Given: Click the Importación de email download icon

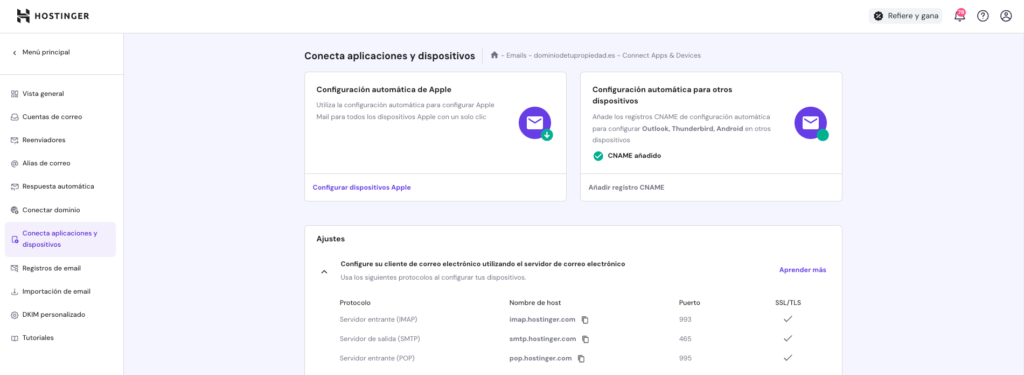Looking at the screenshot, I should coord(14,292).
